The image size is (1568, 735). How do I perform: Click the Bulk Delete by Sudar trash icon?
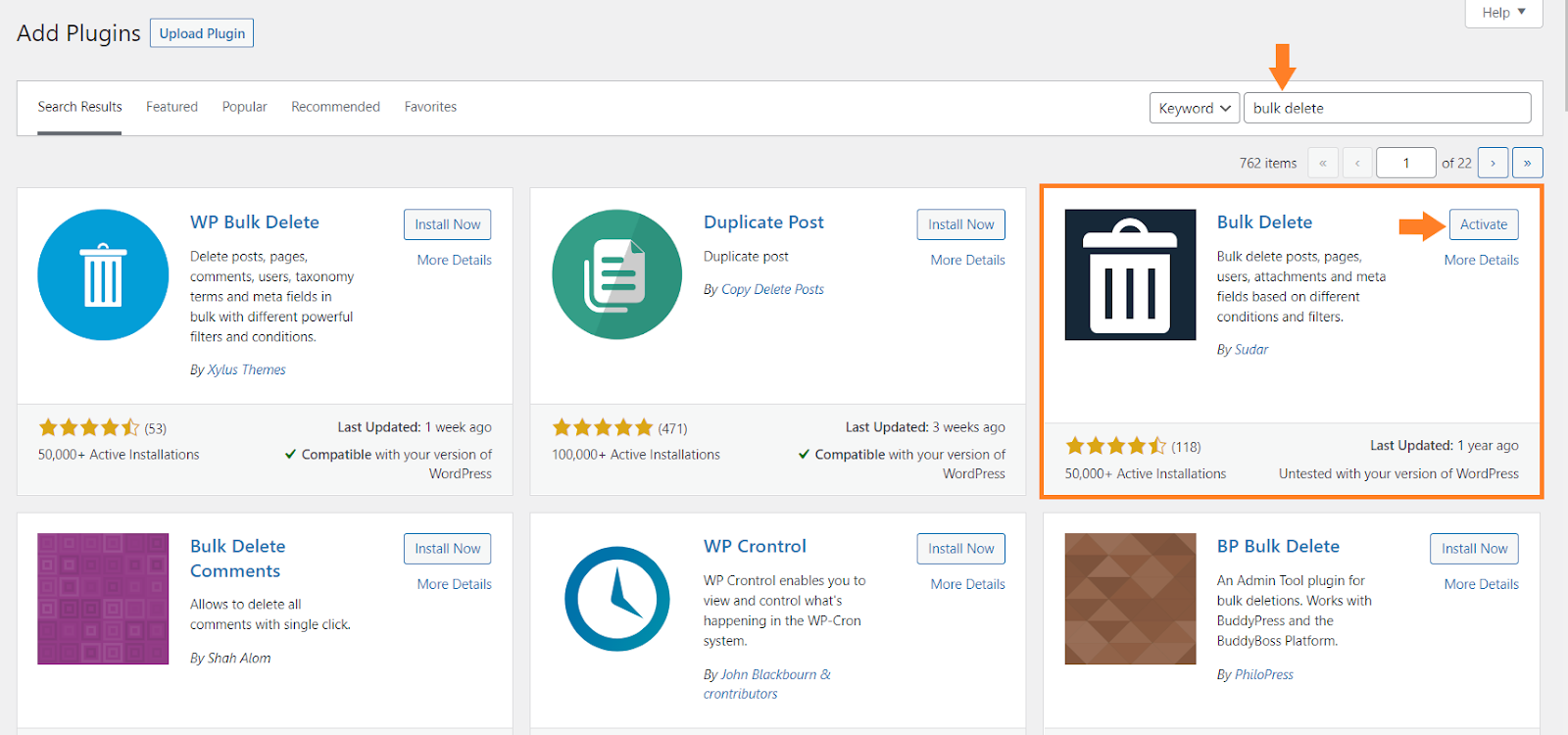(x=1130, y=274)
